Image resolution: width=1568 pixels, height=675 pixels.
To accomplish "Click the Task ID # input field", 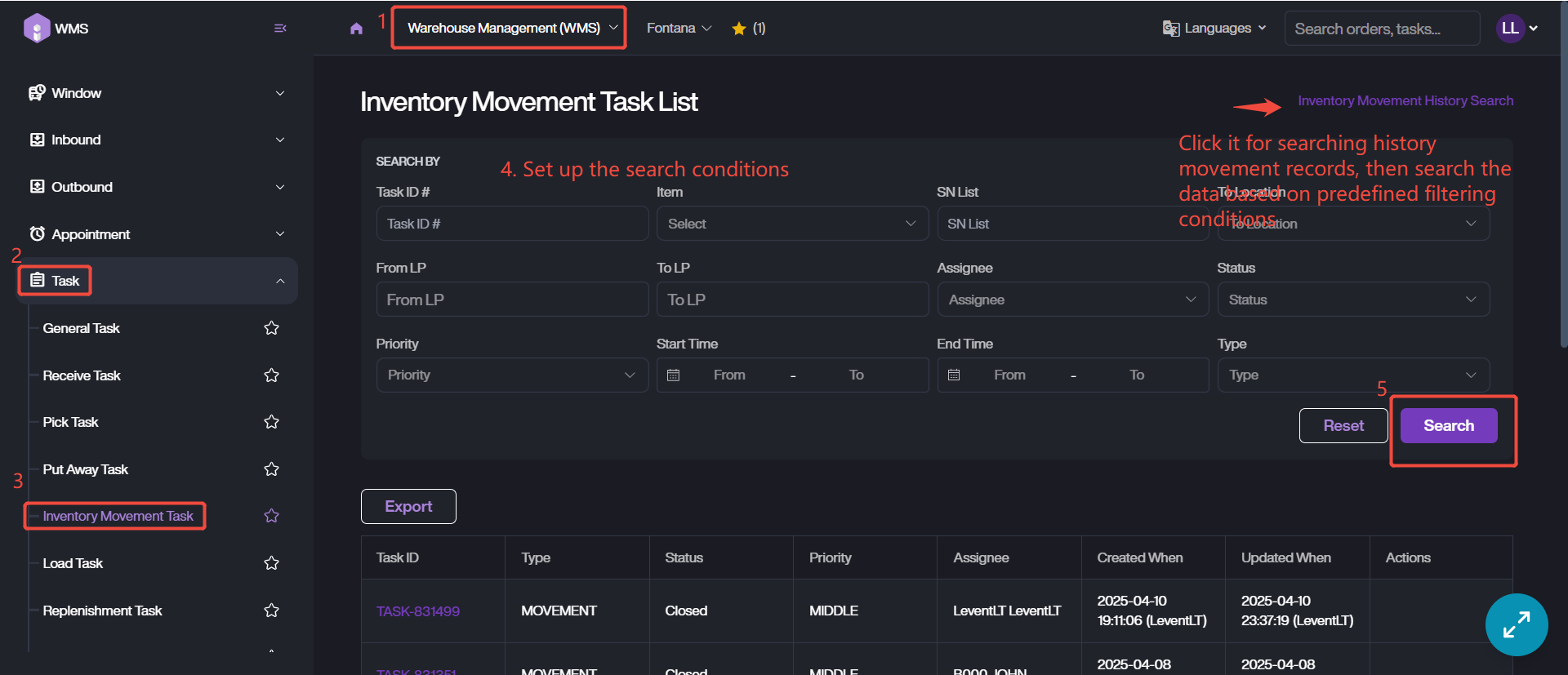I will [x=512, y=224].
